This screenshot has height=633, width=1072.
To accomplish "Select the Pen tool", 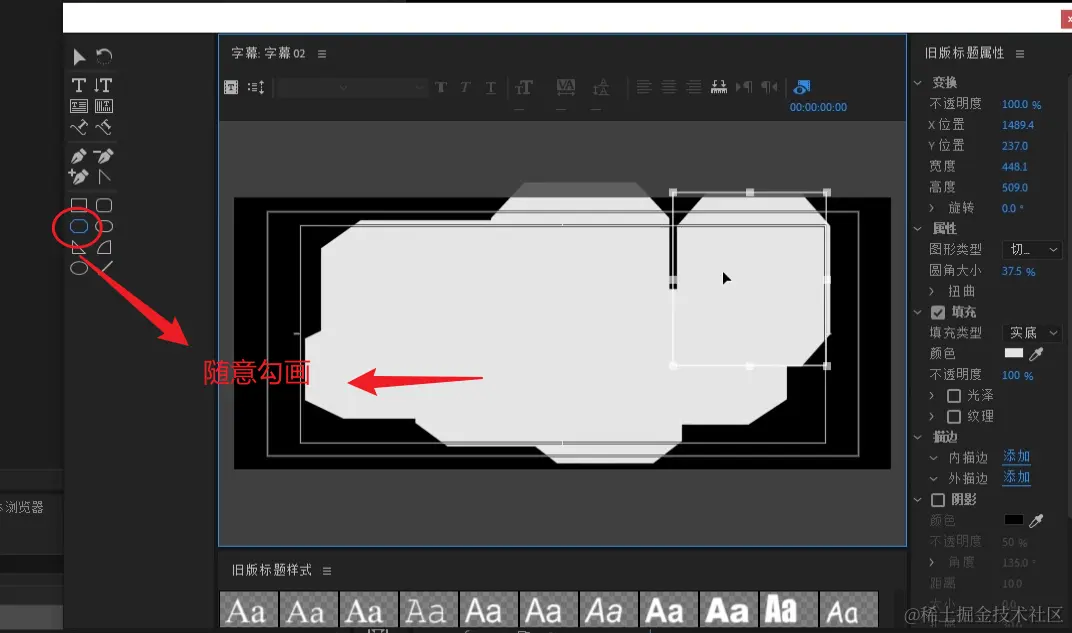I will 79,156.
